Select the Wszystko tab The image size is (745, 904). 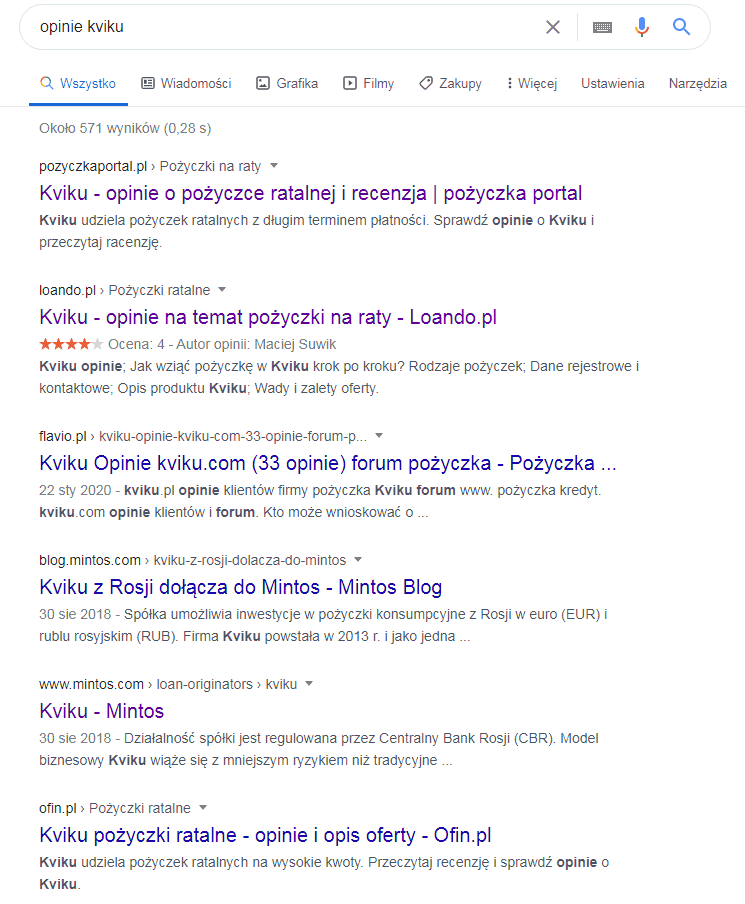click(x=78, y=84)
